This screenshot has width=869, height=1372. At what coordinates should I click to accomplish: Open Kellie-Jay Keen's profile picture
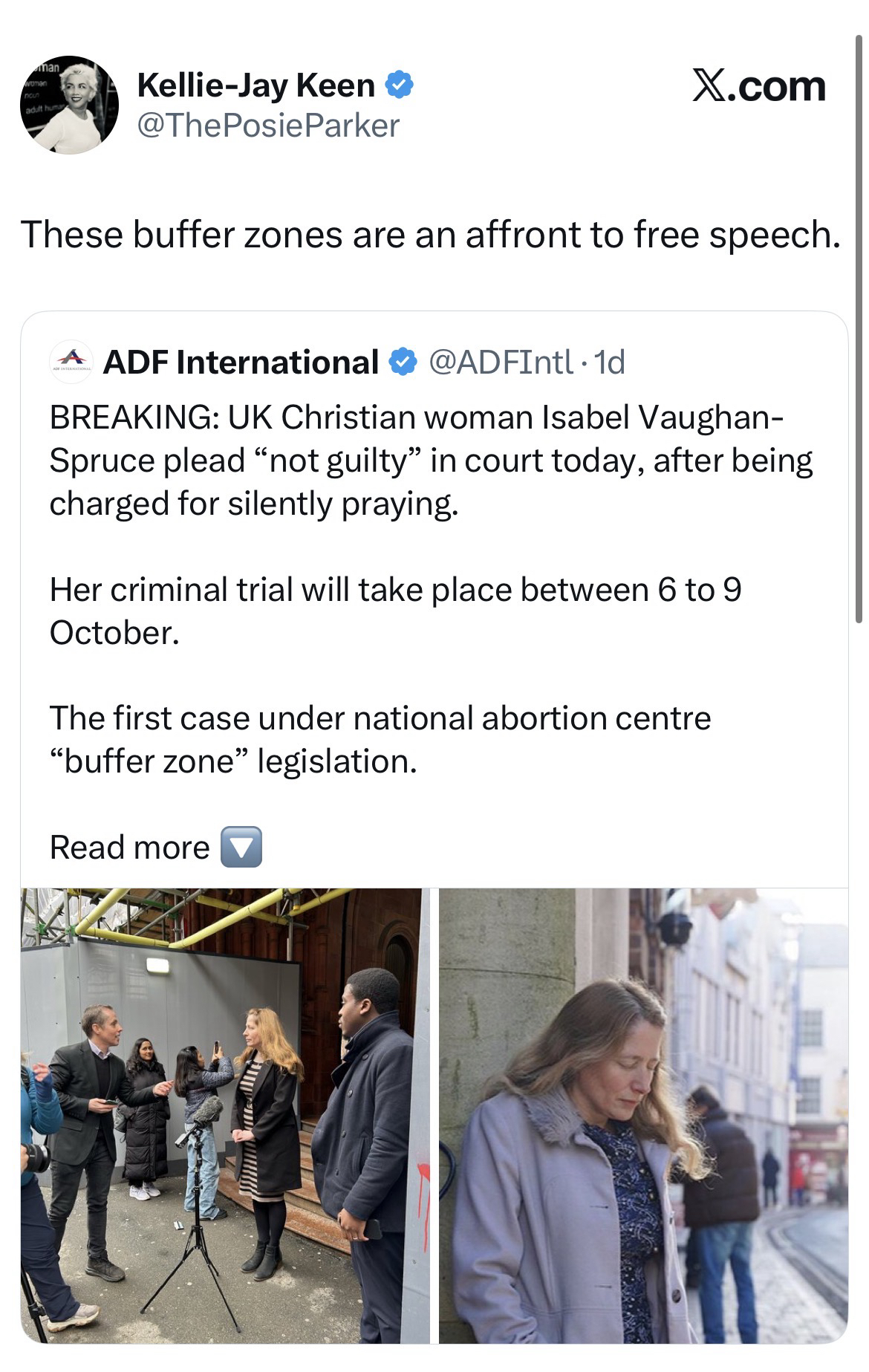(x=69, y=105)
